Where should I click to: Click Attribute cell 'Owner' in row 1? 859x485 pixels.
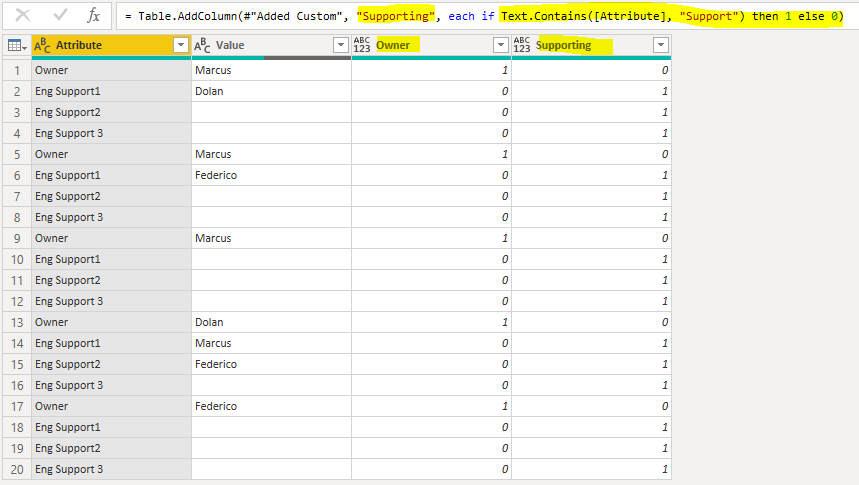(111, 70)
